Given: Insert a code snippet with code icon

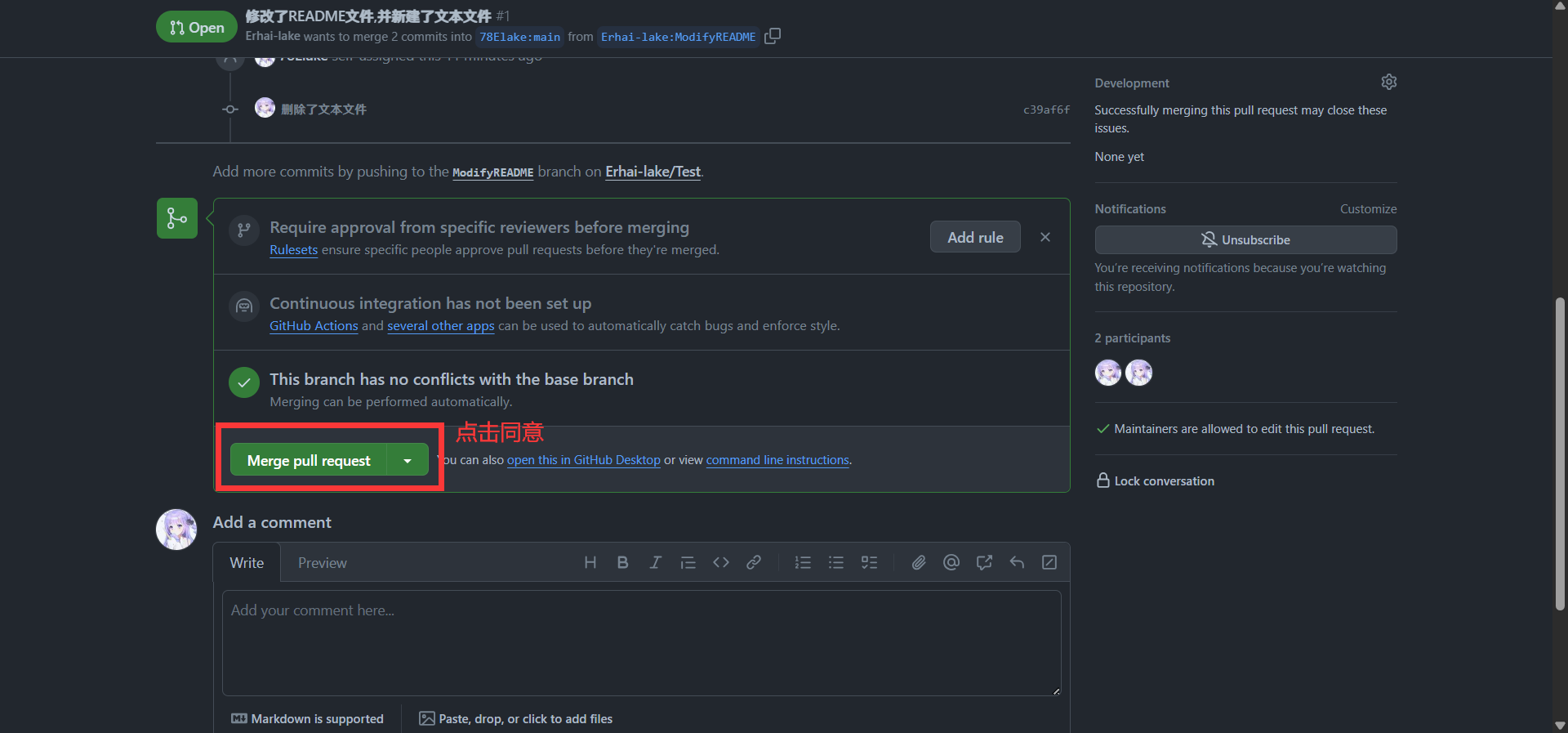Looking at the screenshot, I should 720,562.
